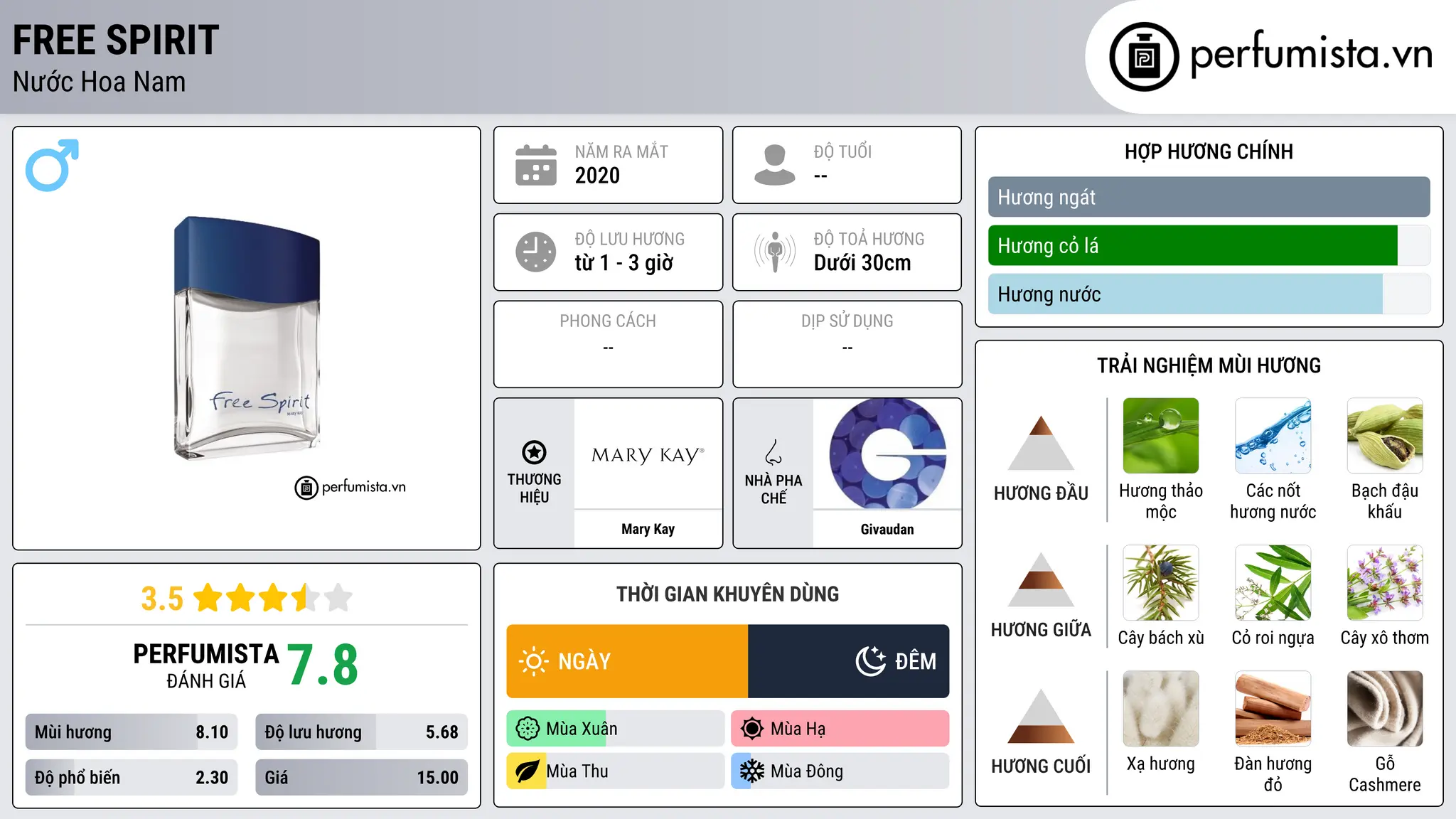Click the Nước Hoa Nam subtitle

[99, 82]
